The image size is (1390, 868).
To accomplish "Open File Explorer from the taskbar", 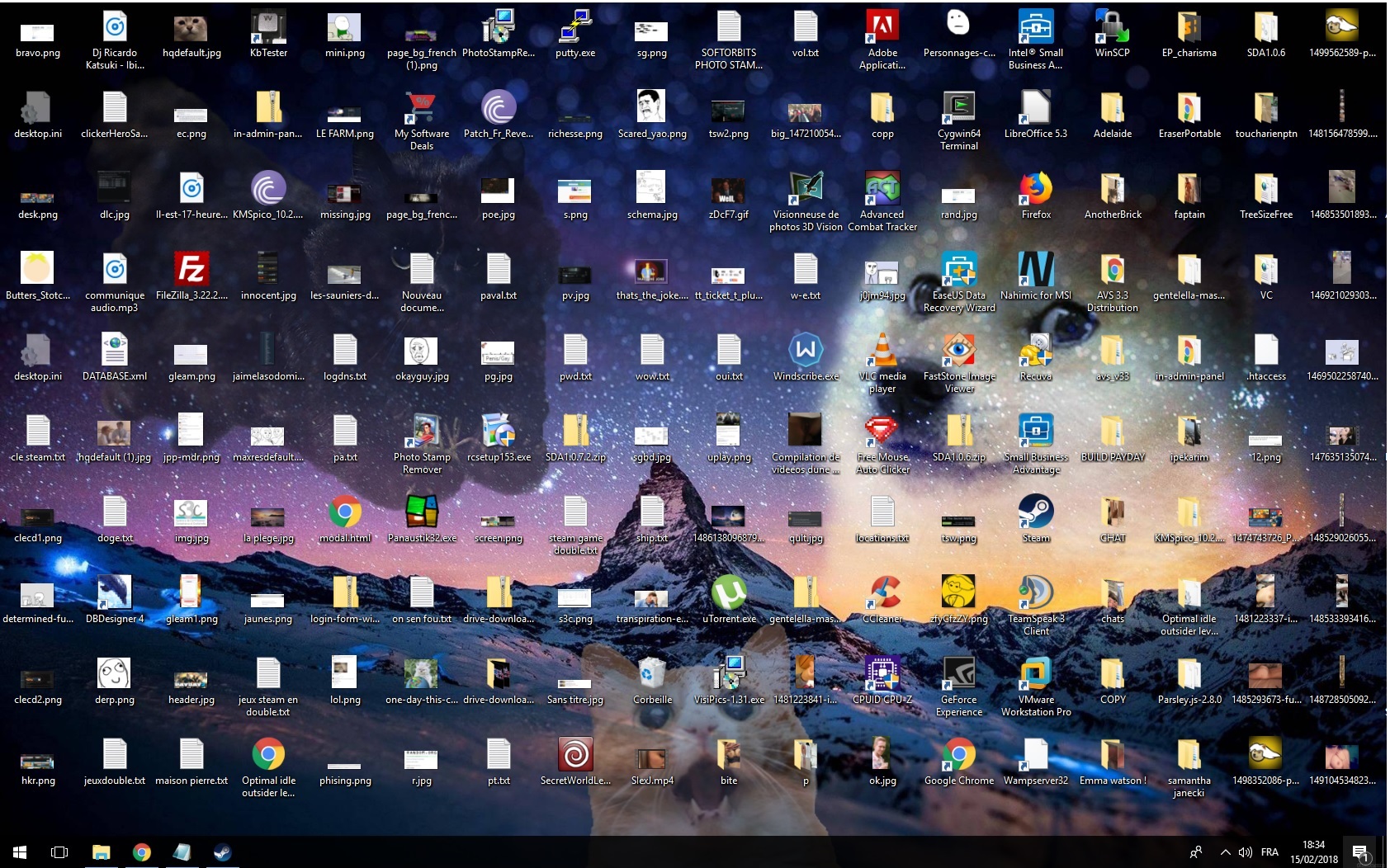I will 101,852.
